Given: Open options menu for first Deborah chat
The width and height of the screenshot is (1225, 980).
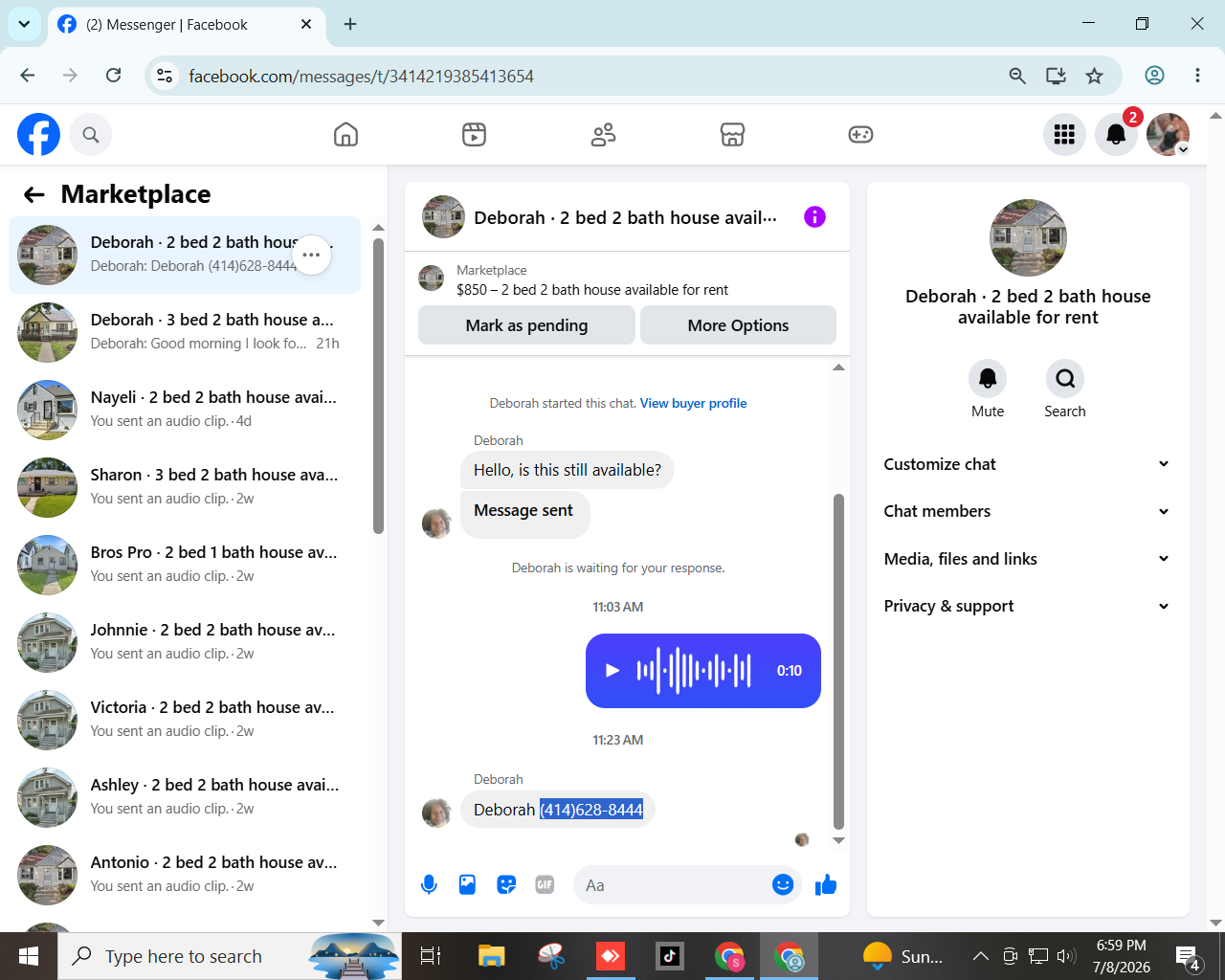Looking at the screenshot, I should (311, 255).
